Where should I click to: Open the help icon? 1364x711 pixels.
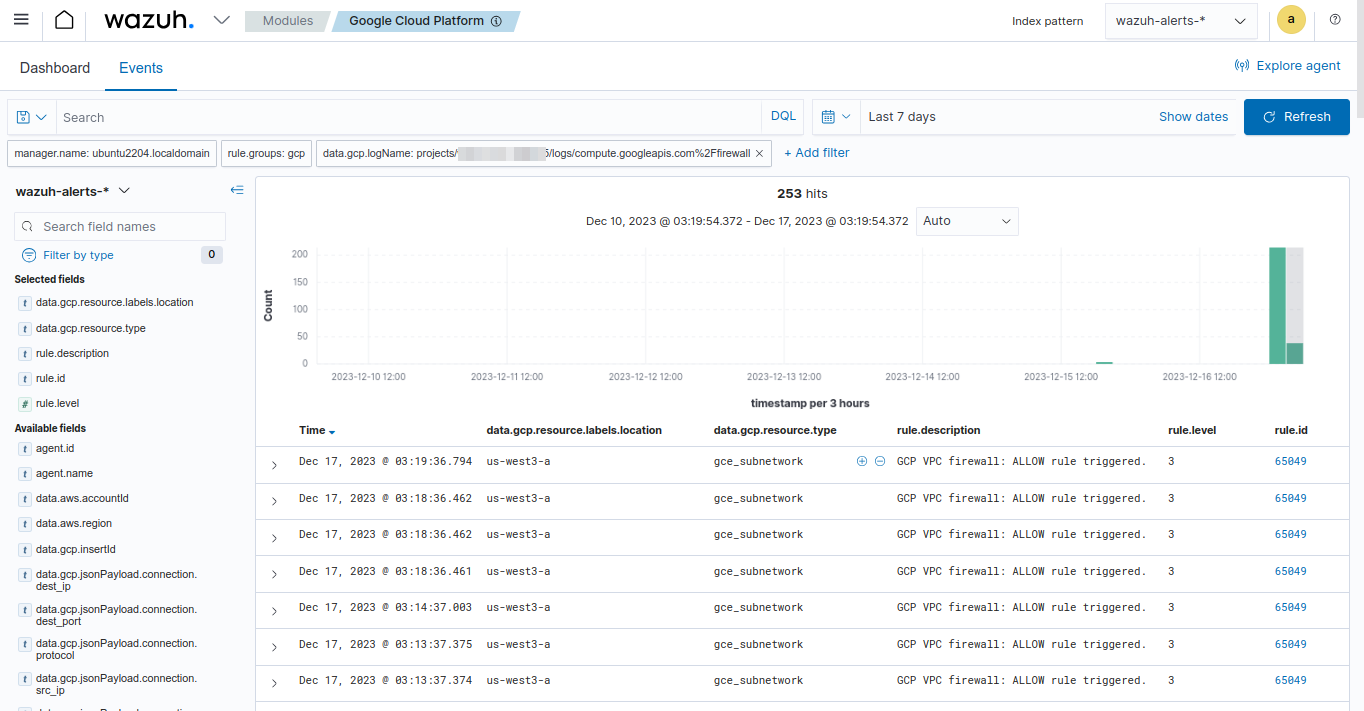[x=1335, y=20]
